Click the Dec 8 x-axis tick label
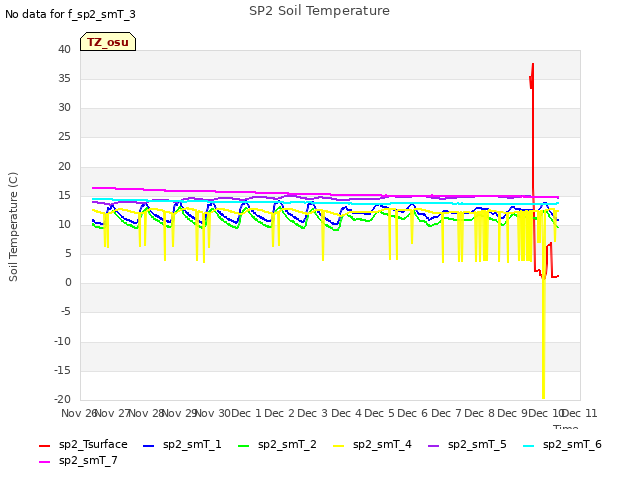This screenshot has width=640, height=480. coord(480,413)
